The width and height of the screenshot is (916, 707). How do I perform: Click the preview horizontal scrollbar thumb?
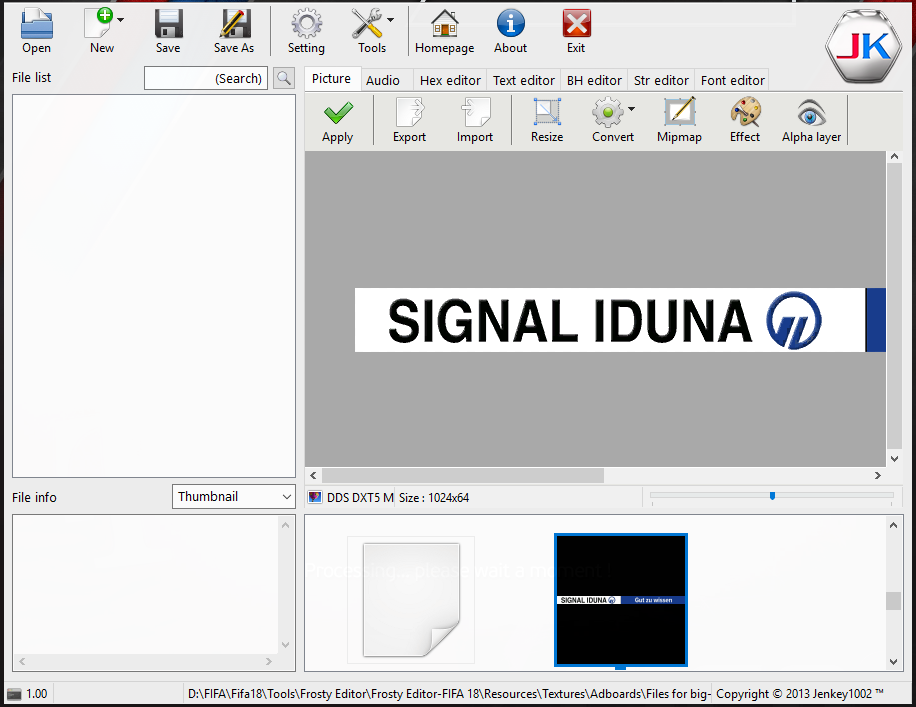pyautogui.click(x=463, y=476)
